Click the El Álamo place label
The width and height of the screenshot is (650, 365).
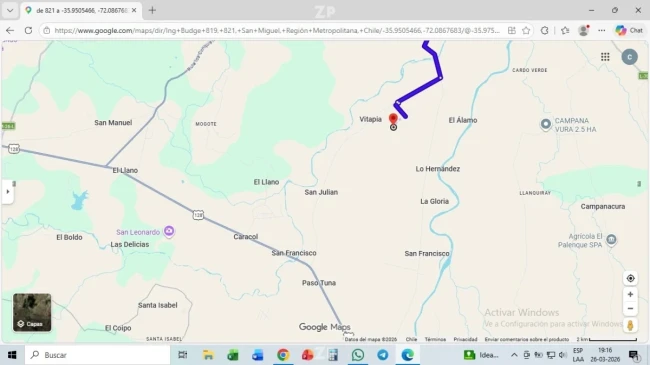tap(463, 120)
